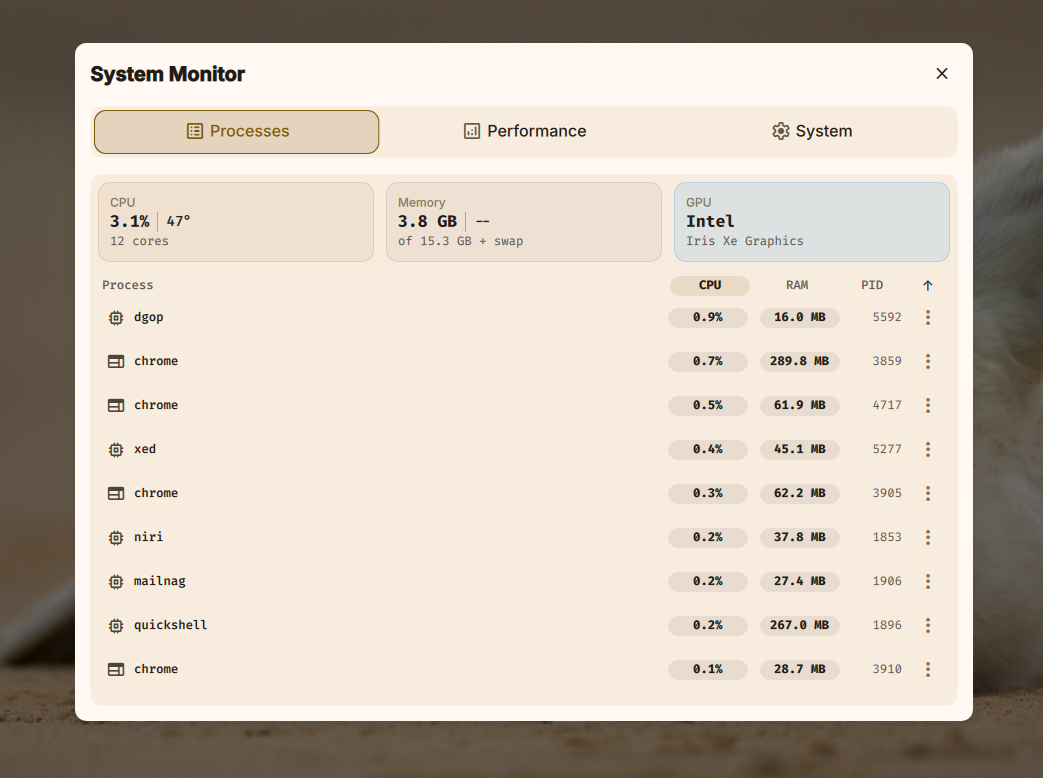Click the niri process chip icon
The width and height of the screenshot is (1043, 778).
pyautogui.click(x=116, y=537)
